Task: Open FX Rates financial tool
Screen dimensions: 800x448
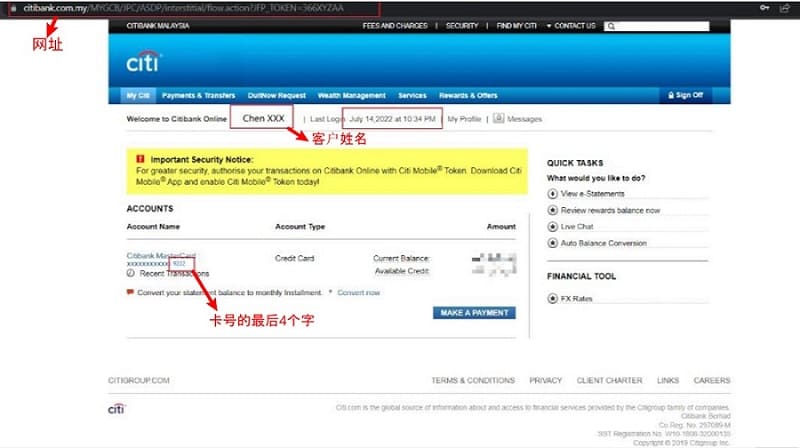Action: (577, 298)
